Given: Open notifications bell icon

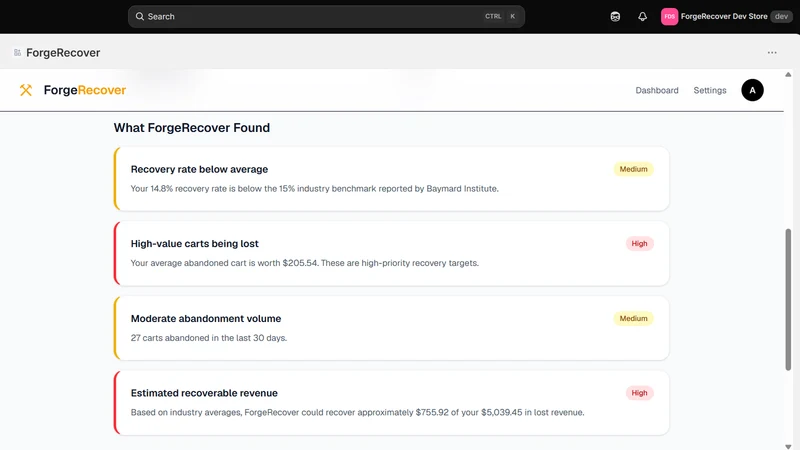Looking at the screenshot, I should (x=642, y=16).
